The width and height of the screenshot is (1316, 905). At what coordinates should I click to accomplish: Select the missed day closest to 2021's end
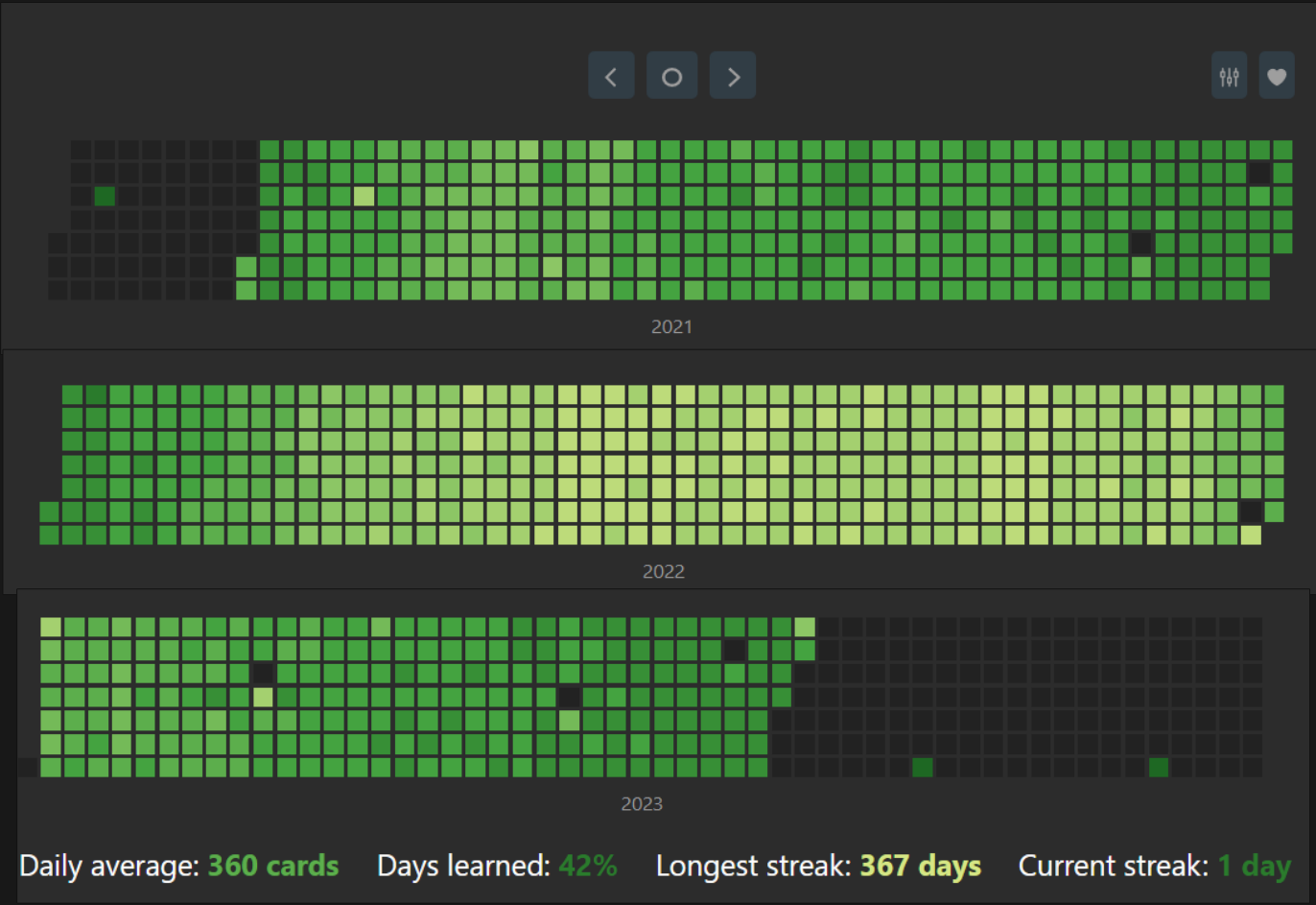(x=1258, y=173)
